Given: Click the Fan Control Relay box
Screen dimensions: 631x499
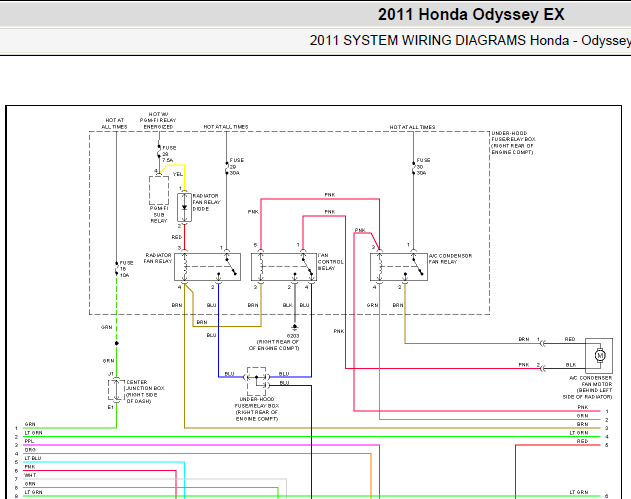Looking at the screenshot, I should (x=284, y=267).
